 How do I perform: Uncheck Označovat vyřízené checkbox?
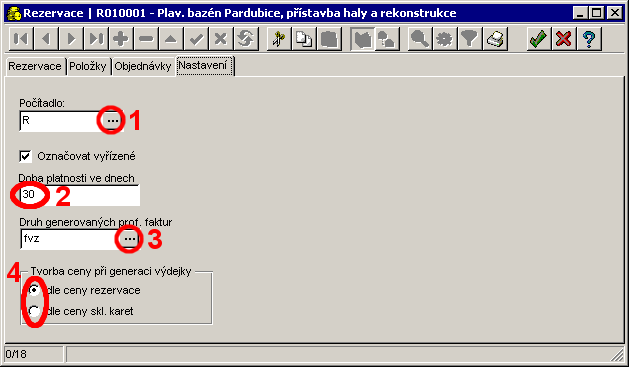[x=25, y=156]
